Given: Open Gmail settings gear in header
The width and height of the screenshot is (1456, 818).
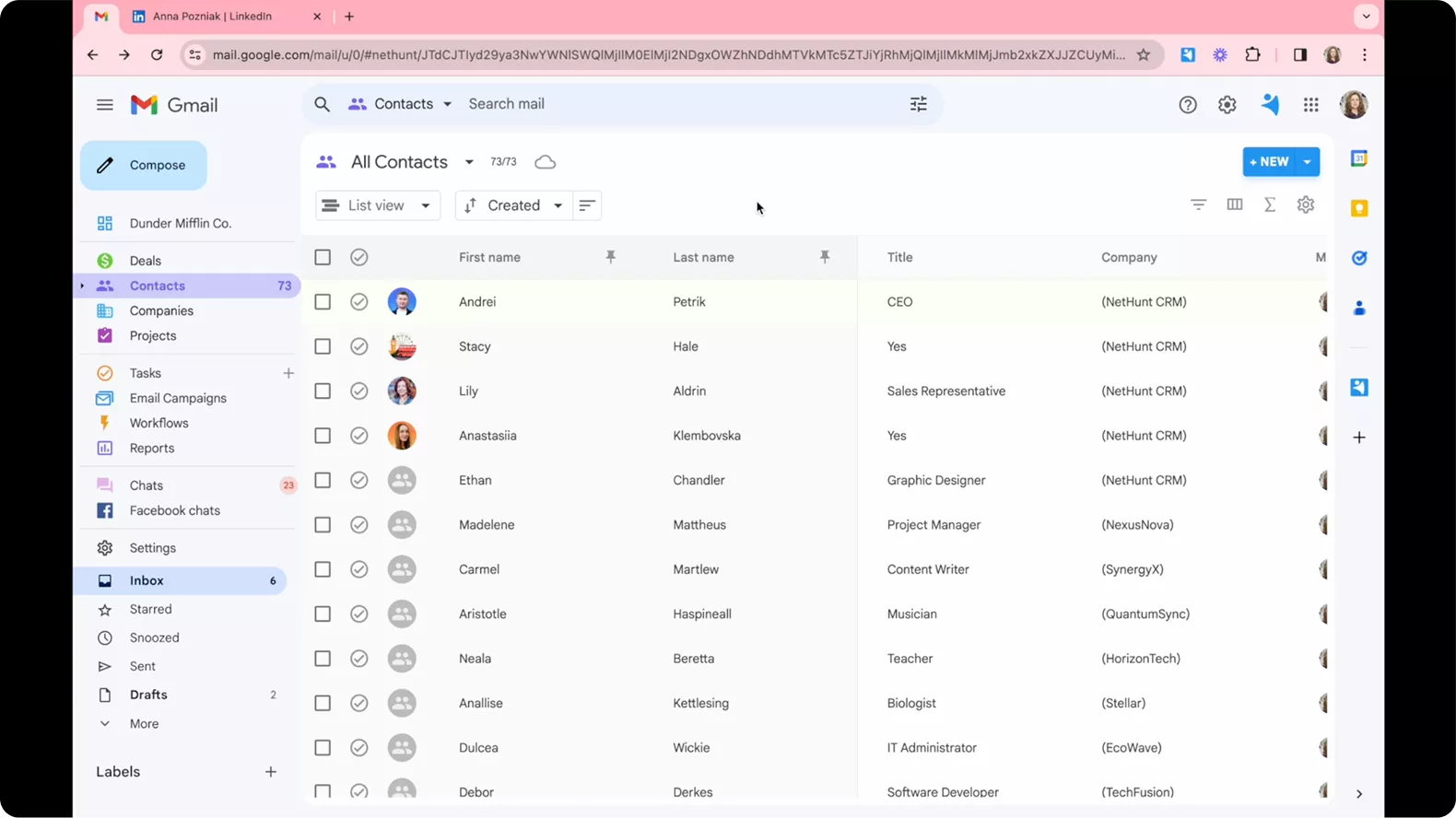Looking at the screenshot, I should coord(1227,105).
